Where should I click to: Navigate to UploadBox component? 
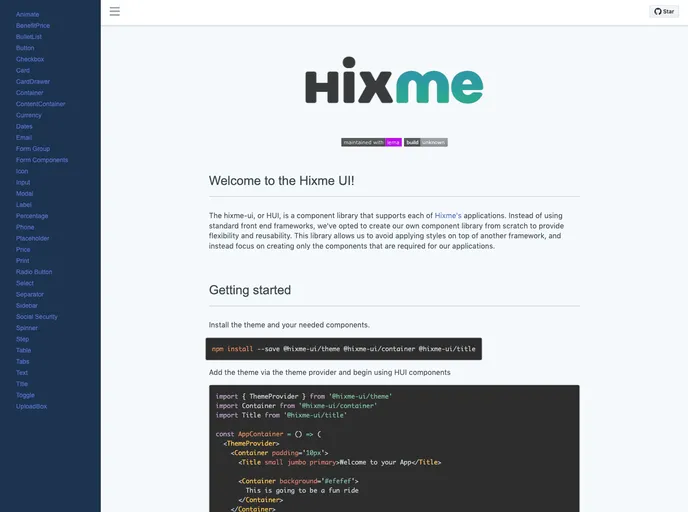[x=32, y=406]
